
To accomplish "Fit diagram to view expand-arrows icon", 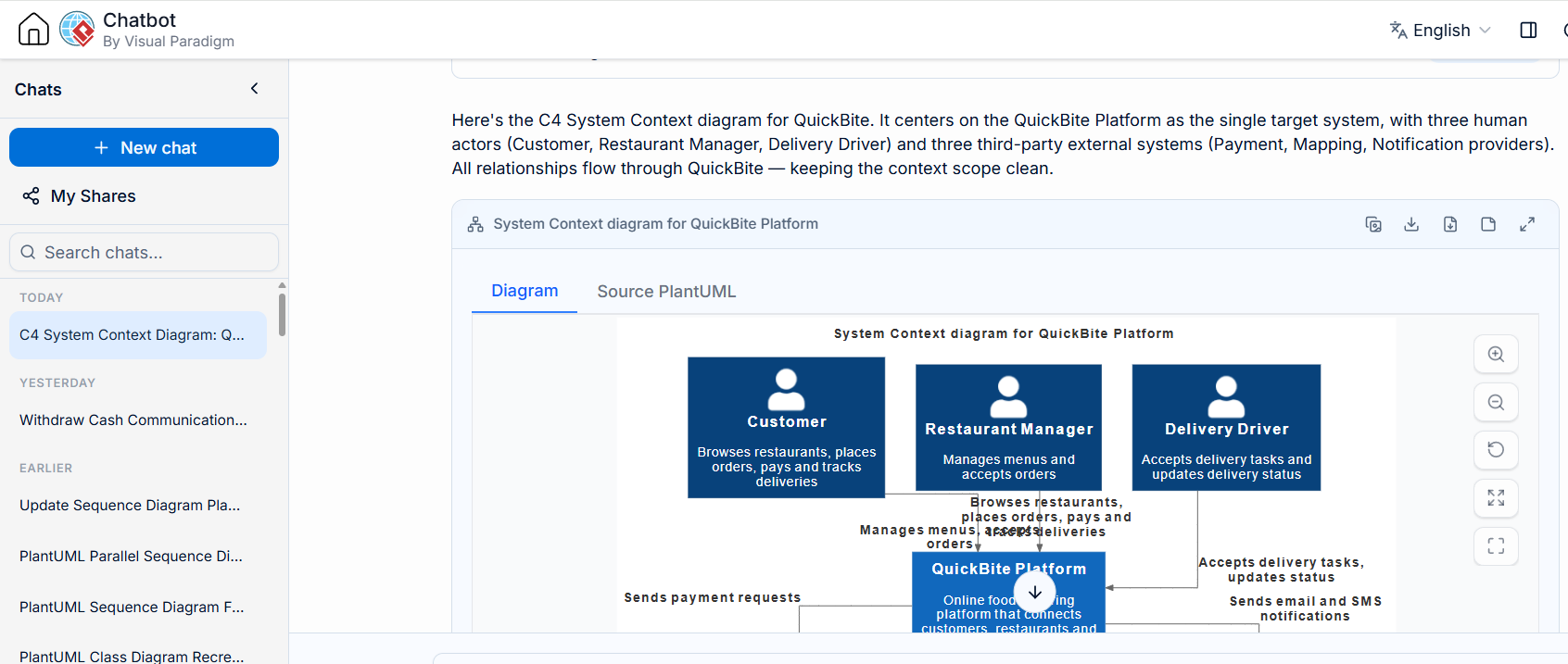I will point(1496,498).
